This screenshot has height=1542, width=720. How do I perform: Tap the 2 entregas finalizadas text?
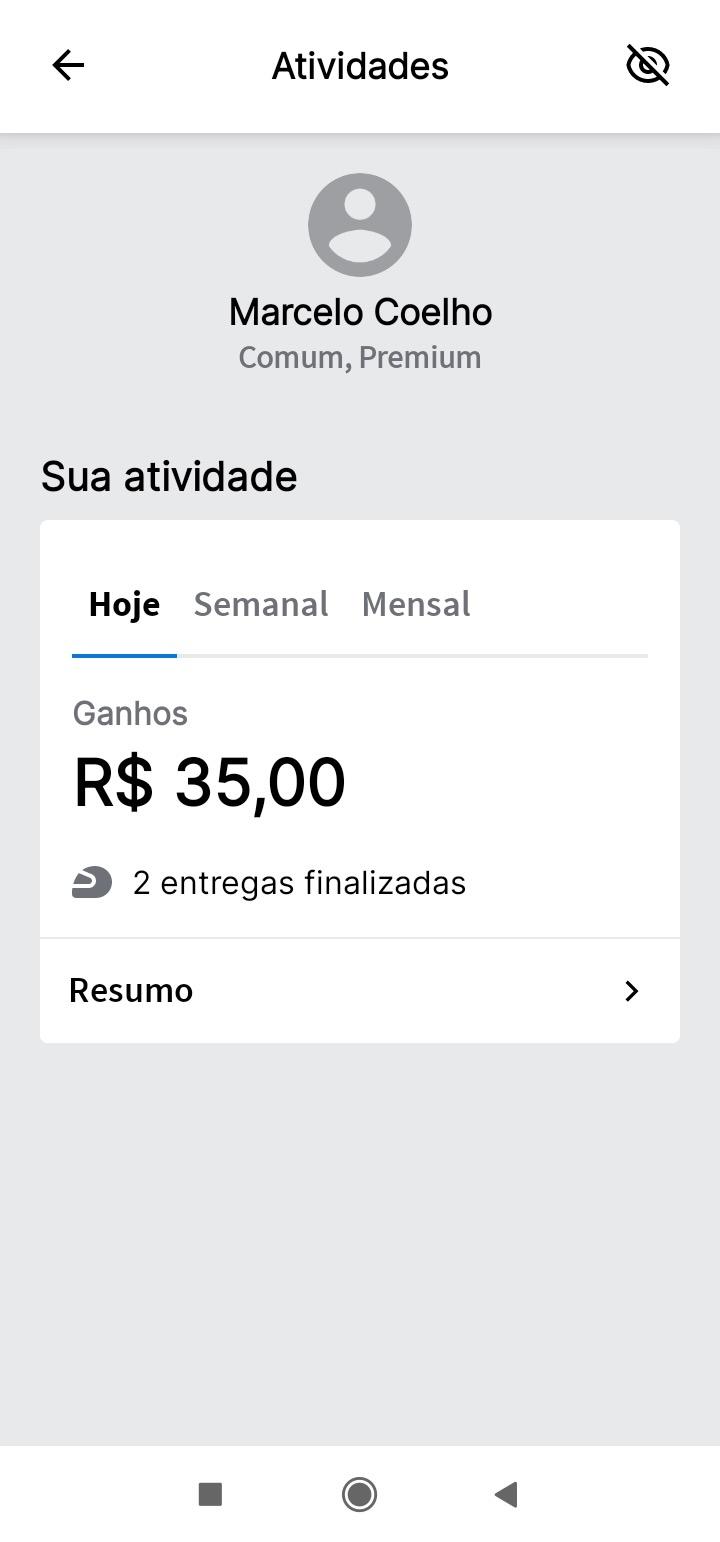pos(299,883)
